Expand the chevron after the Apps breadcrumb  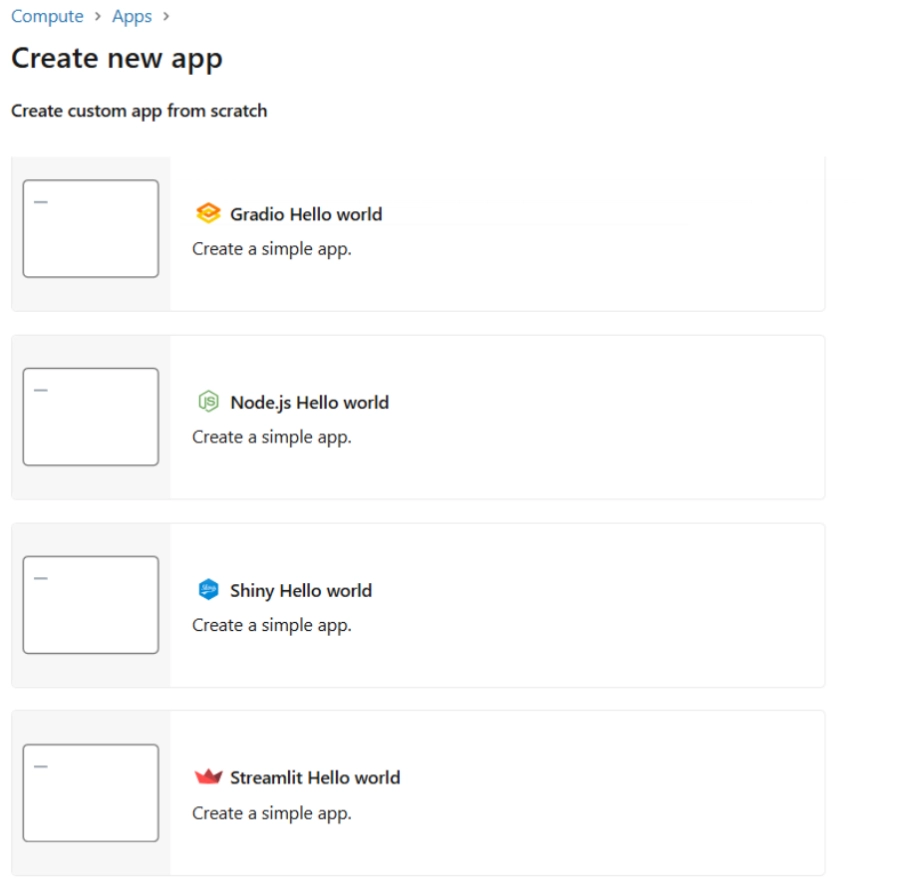(x=165, y=16)
